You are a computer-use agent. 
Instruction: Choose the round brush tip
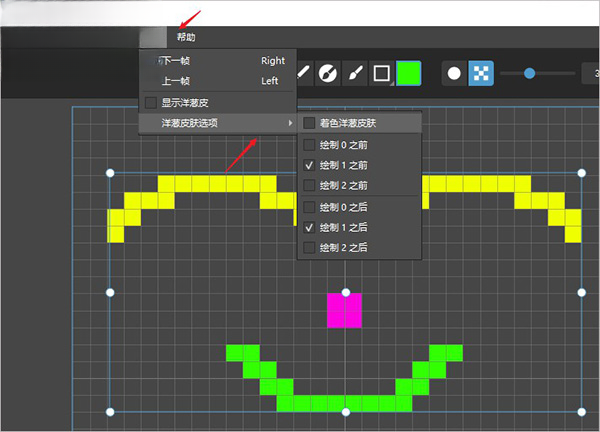point(454,73)
